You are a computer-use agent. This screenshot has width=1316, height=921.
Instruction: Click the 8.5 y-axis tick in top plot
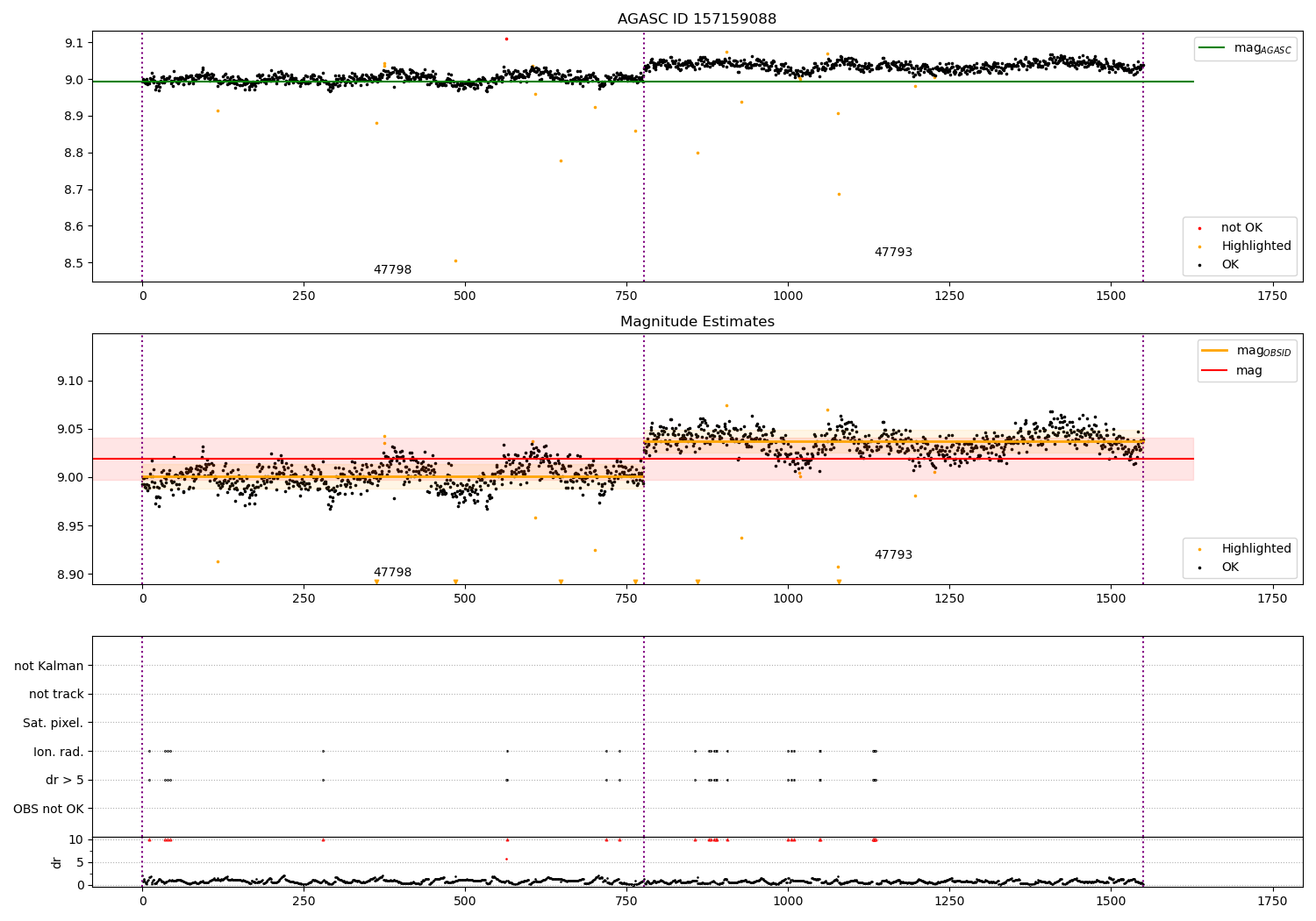75,263
